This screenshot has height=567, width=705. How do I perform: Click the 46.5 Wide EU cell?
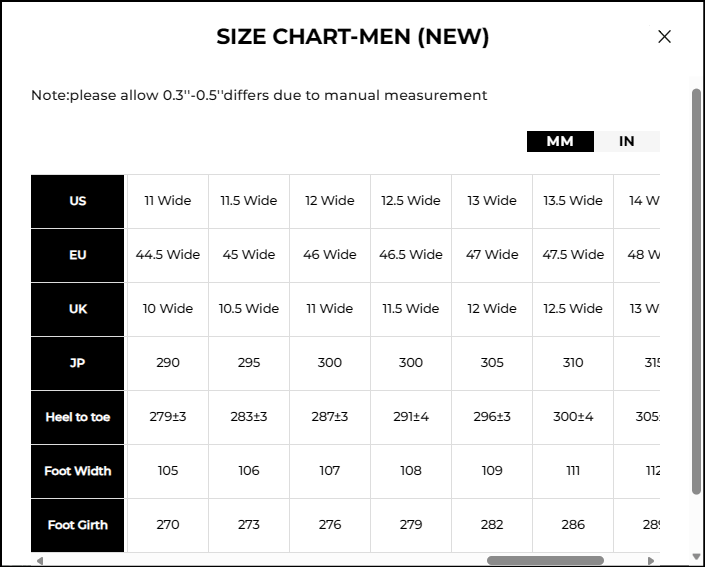tap(411, 255)
